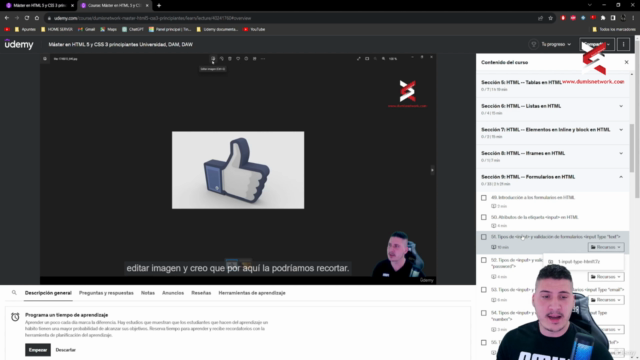The width and height of the screenshot is (640, 360).
Task: Check lecture 50 Atributos de la etiqueta input
Action: [484, 217]
